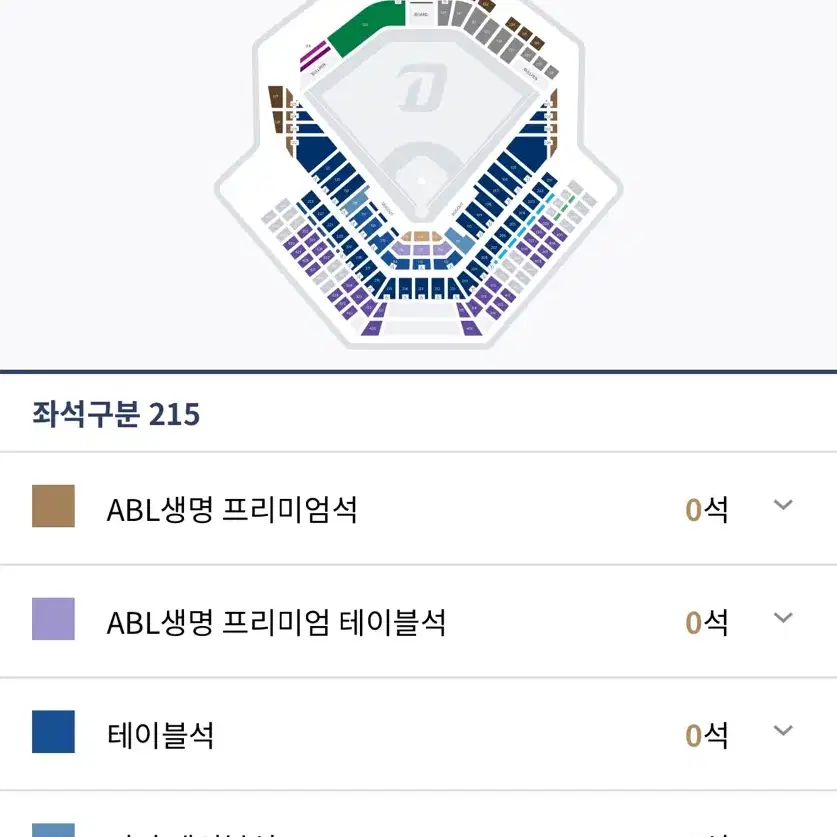Click the dark blue 테이블석 color swatch
The height and width of the screenshot is (837, 837).
53,732
